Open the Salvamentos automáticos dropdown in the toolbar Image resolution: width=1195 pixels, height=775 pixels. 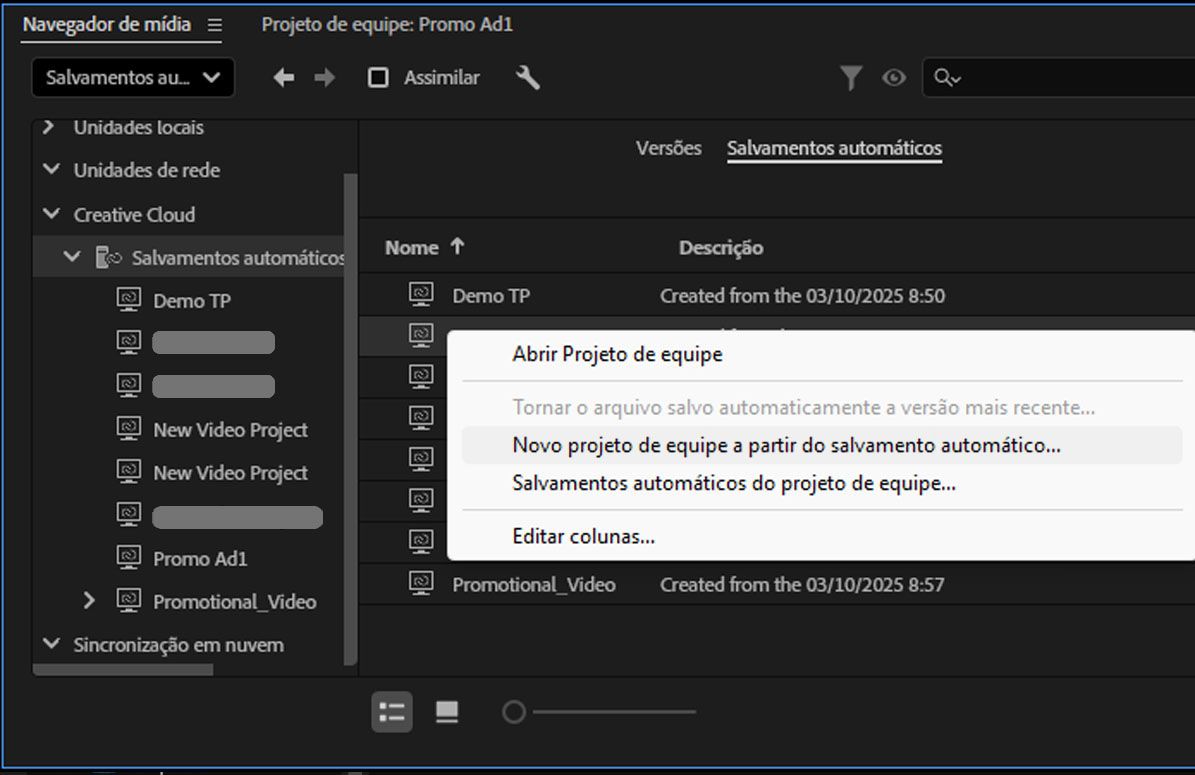132,77
